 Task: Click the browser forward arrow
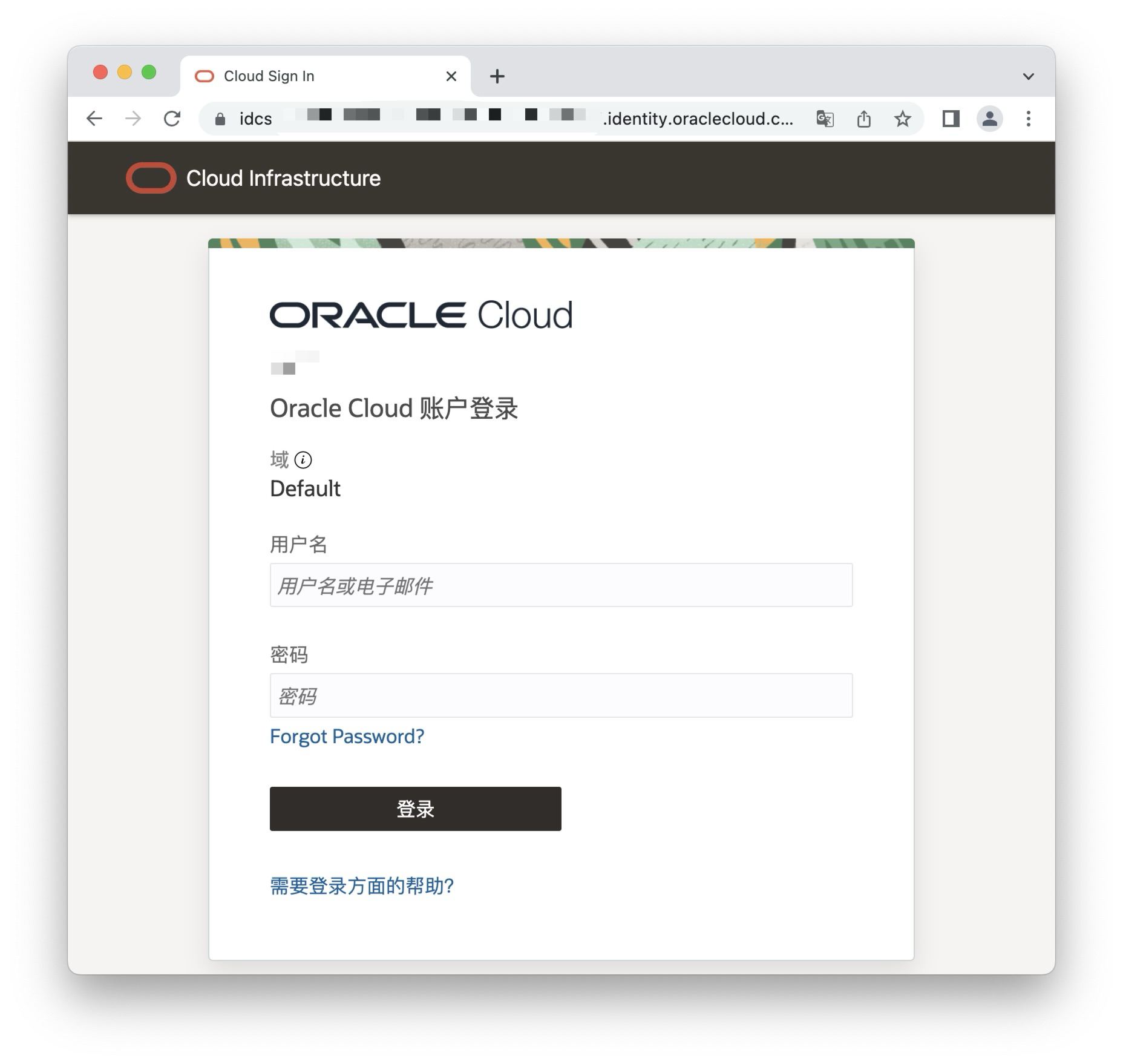[133, 119]
